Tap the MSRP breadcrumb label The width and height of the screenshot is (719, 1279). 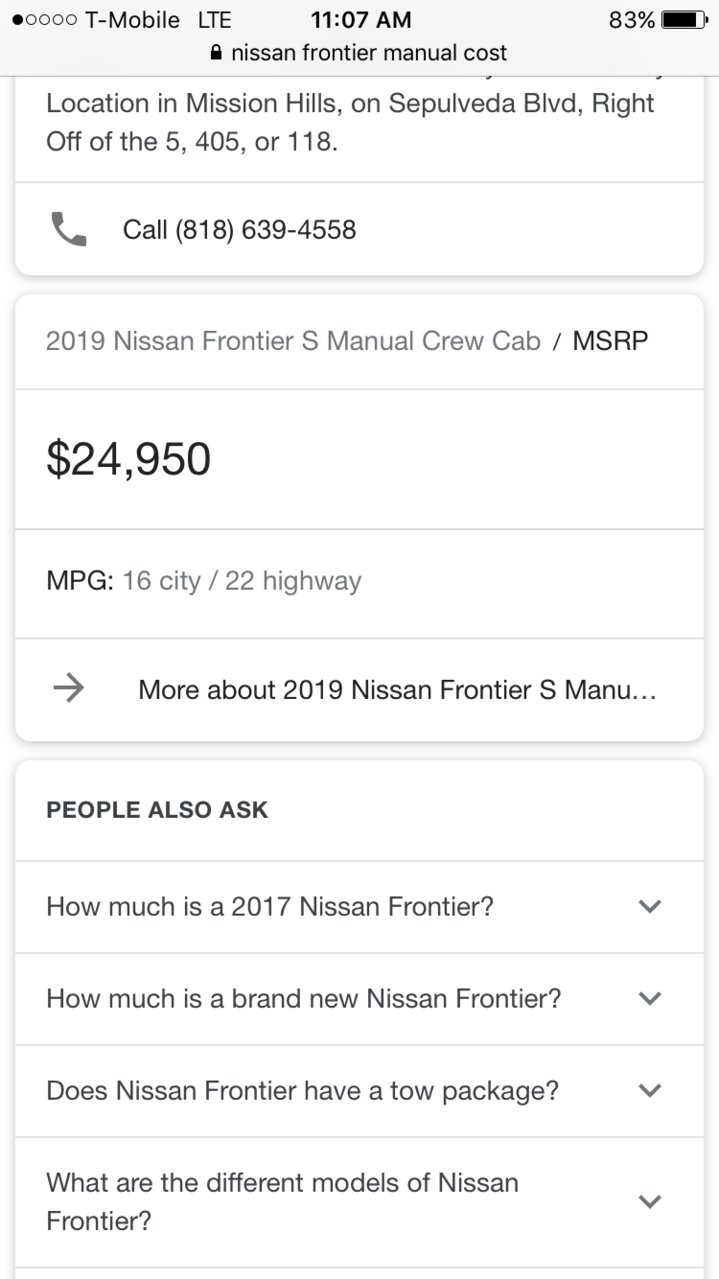coord(610,341)
